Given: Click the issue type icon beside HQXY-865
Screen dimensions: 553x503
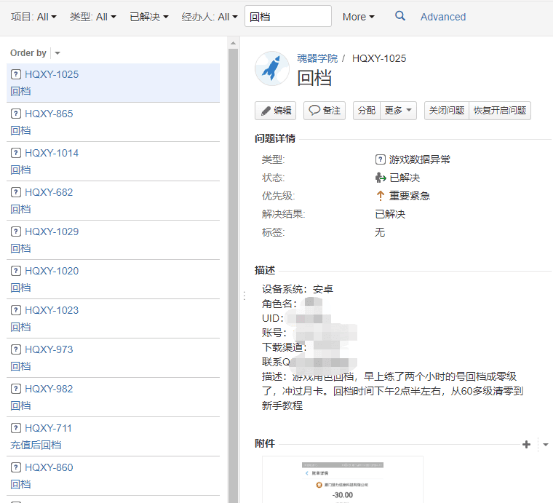Looking at the screenshot, I should pos(16,114).
